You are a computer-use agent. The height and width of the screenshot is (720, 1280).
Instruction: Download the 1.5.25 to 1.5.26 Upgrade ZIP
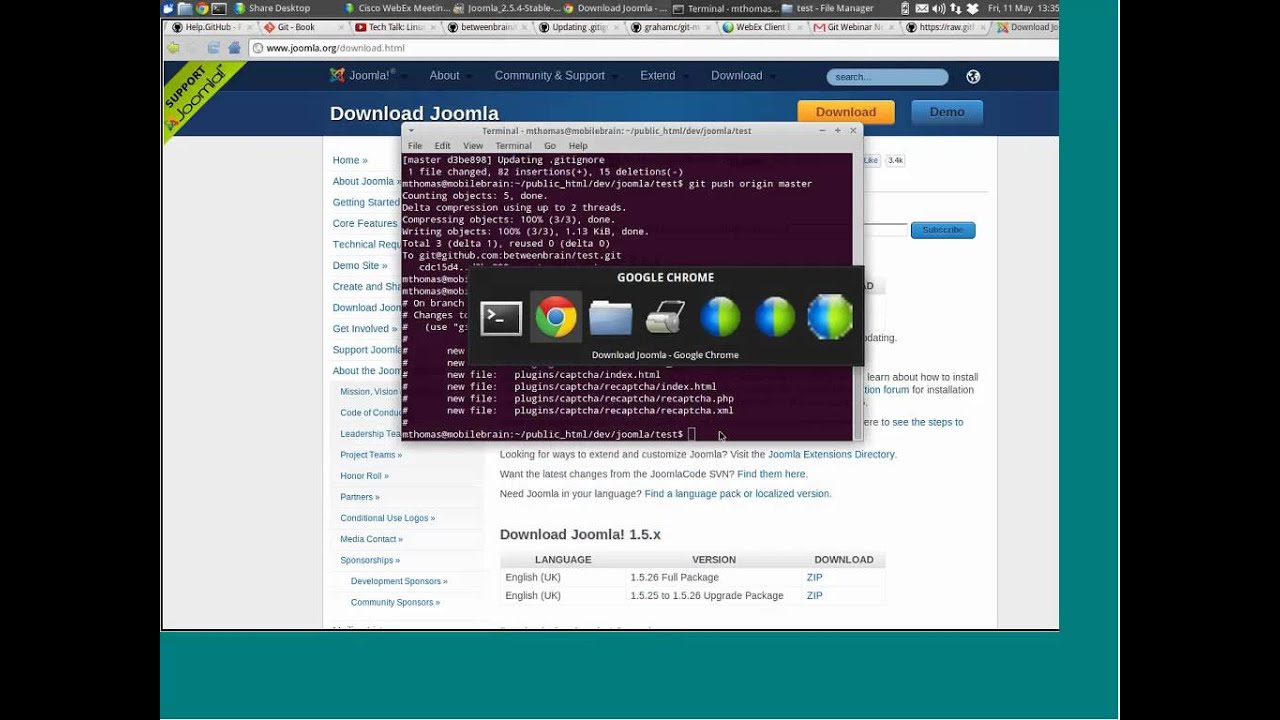pyautogui.click(x=815, y=595)
